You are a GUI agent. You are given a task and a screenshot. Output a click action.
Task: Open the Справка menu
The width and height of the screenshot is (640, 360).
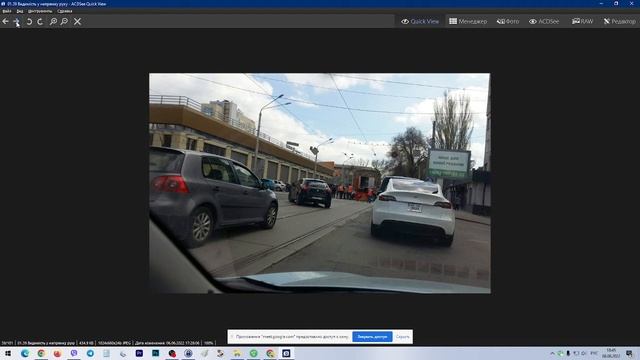(x=64, y=11)
